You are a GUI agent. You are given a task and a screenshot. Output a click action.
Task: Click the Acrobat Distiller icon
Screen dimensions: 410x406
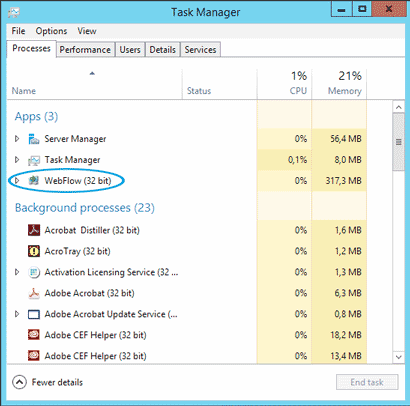(x=34, y=230)
